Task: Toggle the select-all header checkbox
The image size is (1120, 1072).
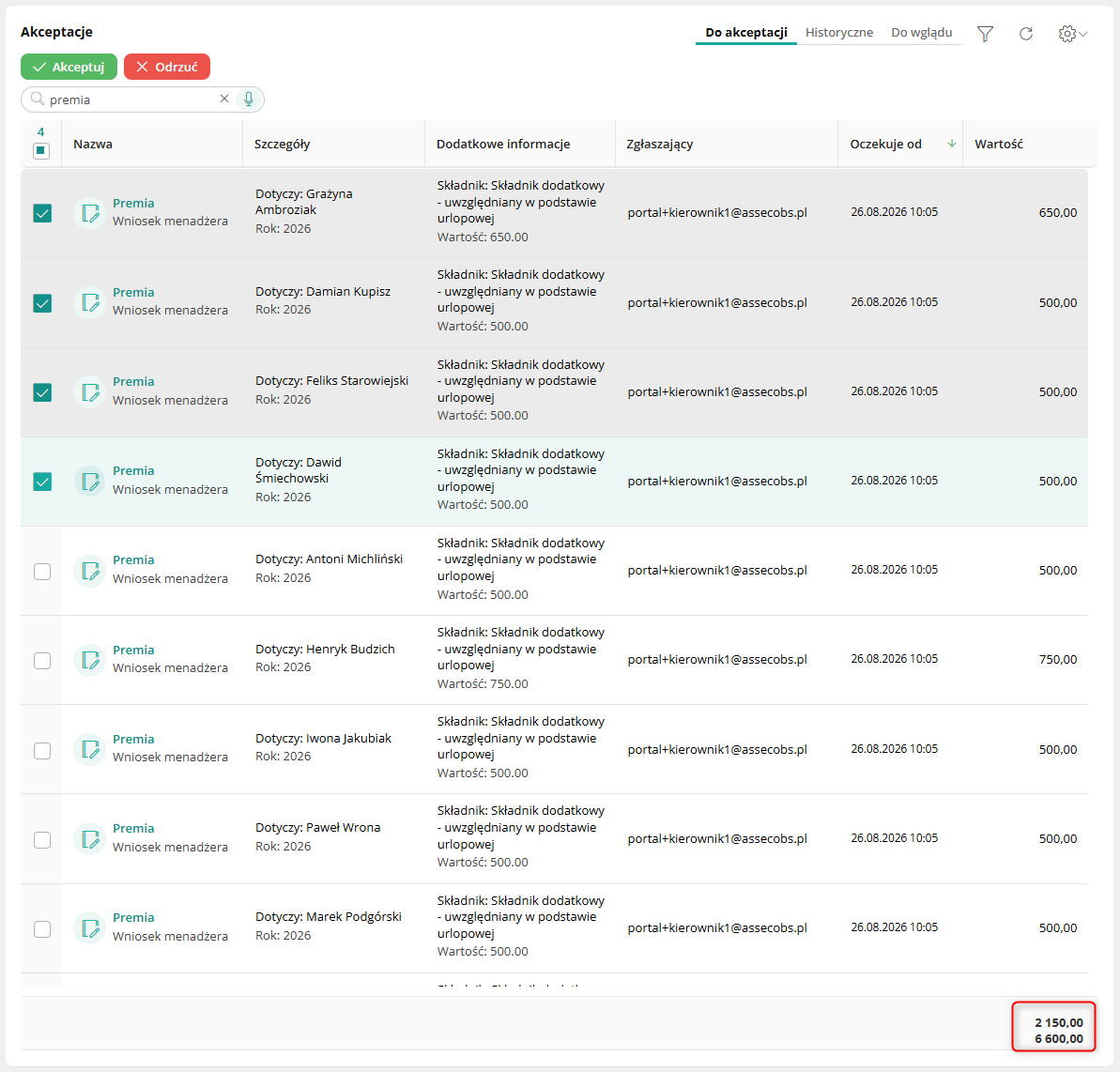Action: click(x=40, y=151)
